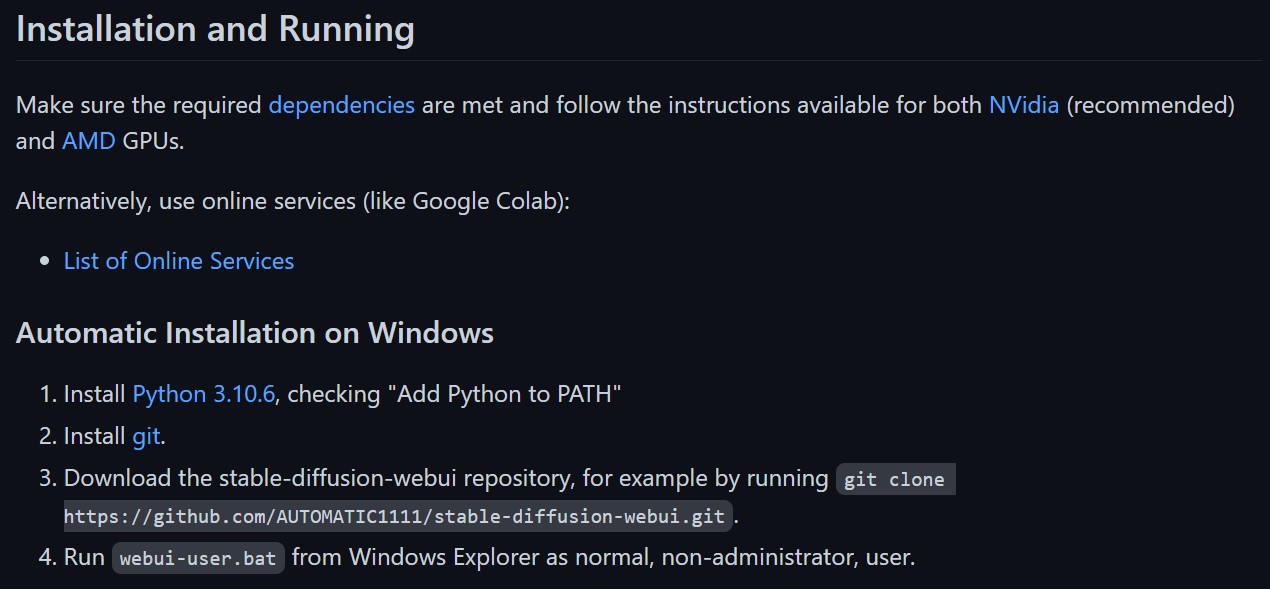
Task: Open the git install link
Action: pyautogui.click(x=146, y=436)
